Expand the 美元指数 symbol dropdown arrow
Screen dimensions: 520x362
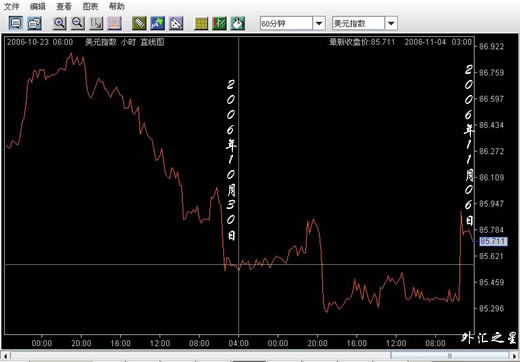click(x=391, y=23)
